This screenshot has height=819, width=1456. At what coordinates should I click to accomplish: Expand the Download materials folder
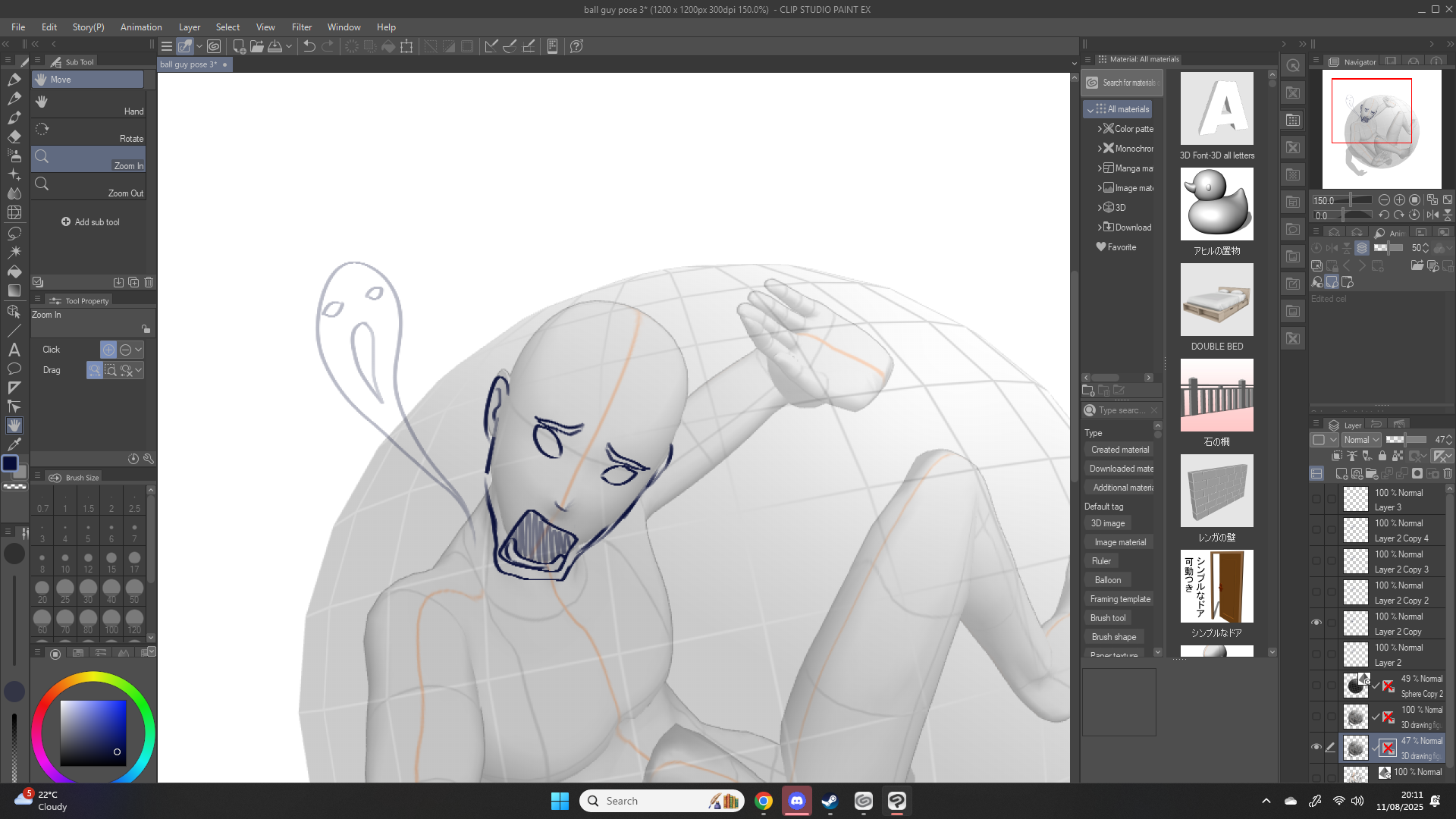click(x=1100, y=227)
